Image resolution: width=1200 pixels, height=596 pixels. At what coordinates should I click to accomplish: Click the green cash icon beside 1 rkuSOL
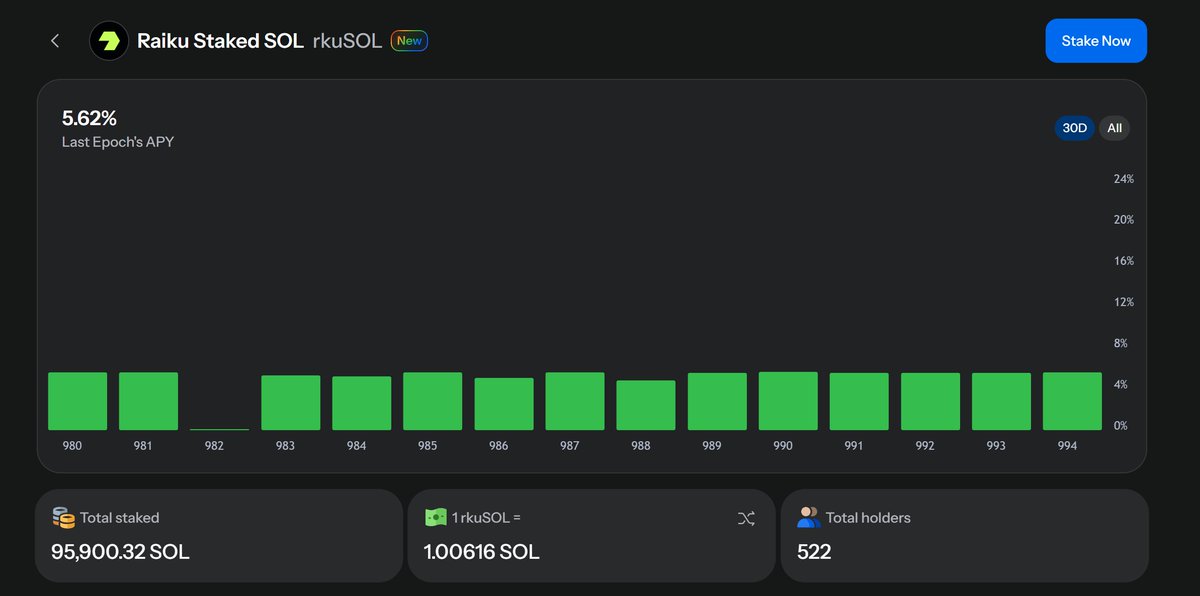pyautogui.click(x=435, y=518)
